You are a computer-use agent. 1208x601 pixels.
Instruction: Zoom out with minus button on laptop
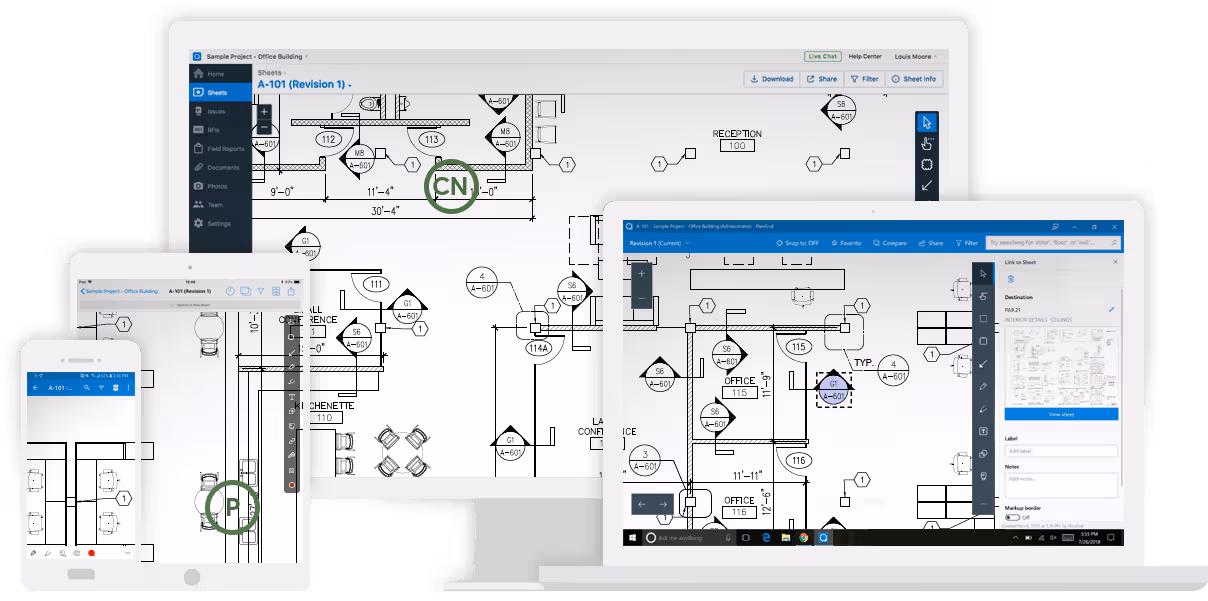click(642, 297)
